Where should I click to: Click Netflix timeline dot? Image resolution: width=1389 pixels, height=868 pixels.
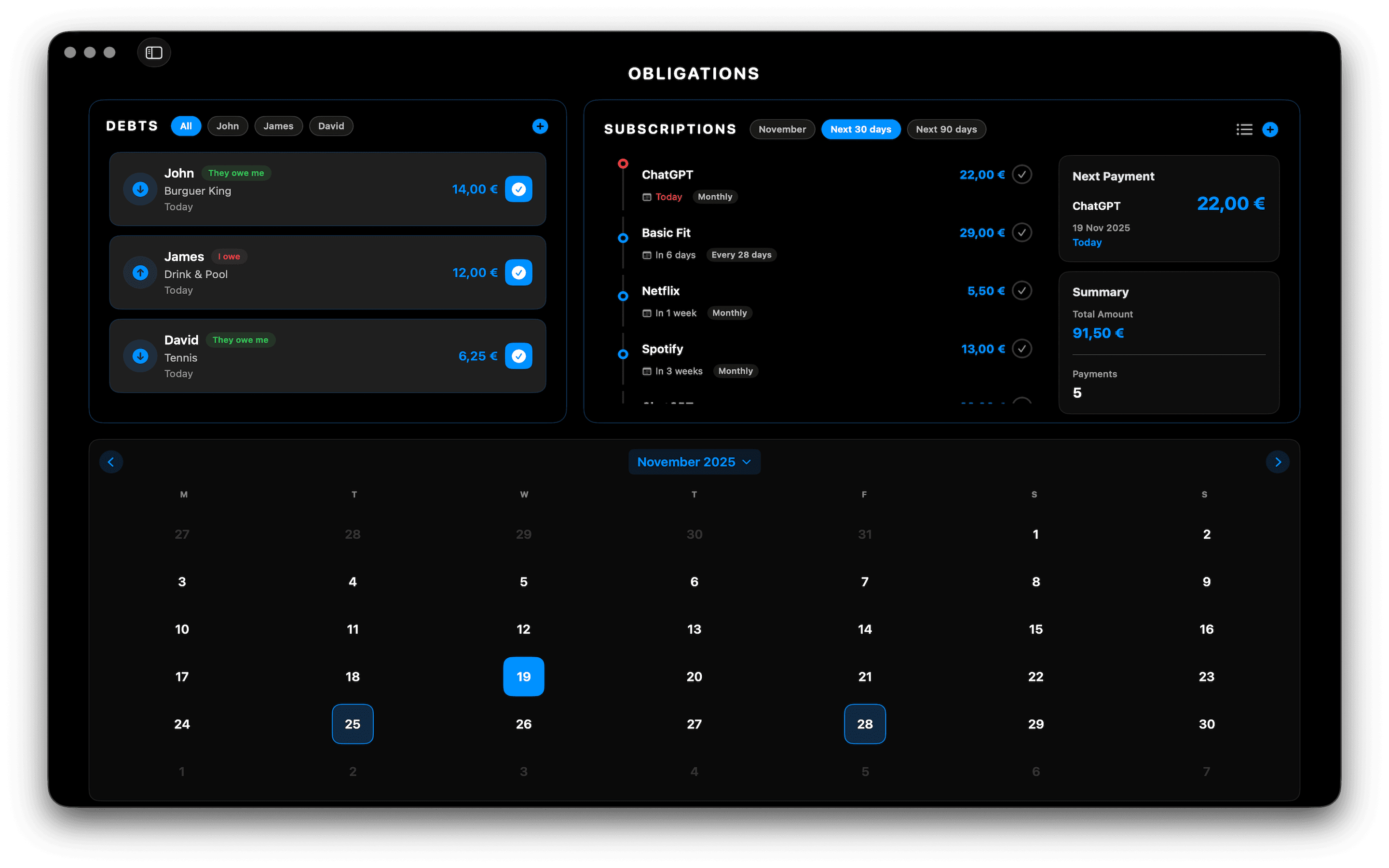tap(623, 296)
